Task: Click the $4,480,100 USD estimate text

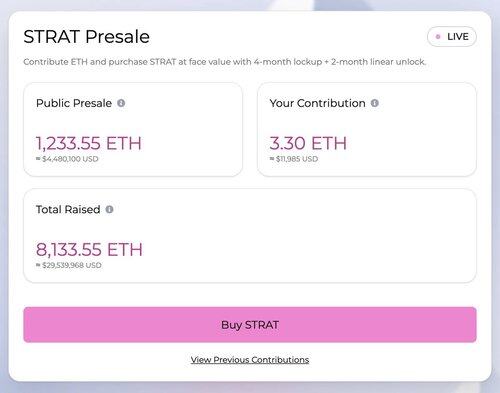Action: [67, 159]
